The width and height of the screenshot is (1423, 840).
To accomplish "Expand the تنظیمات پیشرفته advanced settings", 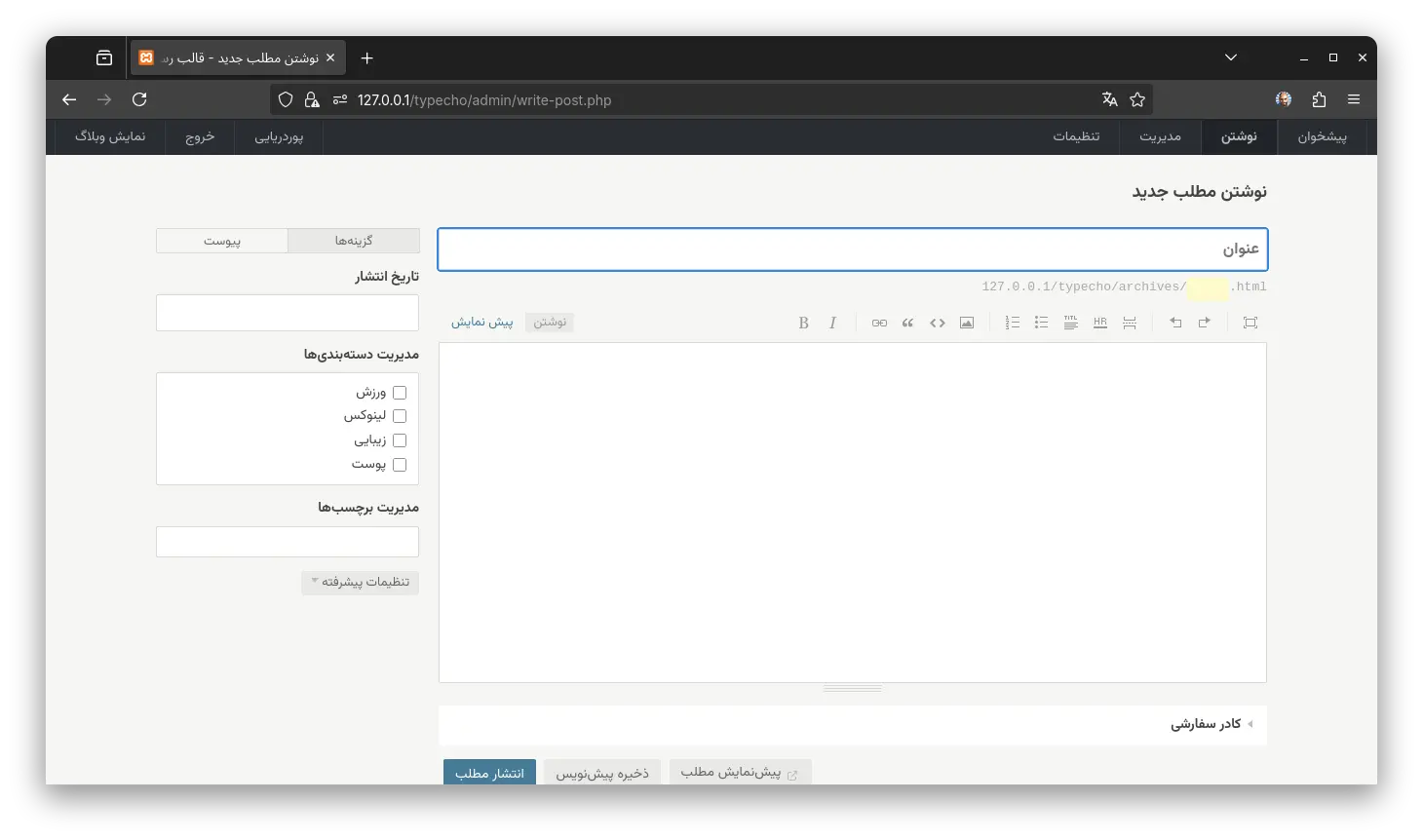I will (x=361, y=582).
